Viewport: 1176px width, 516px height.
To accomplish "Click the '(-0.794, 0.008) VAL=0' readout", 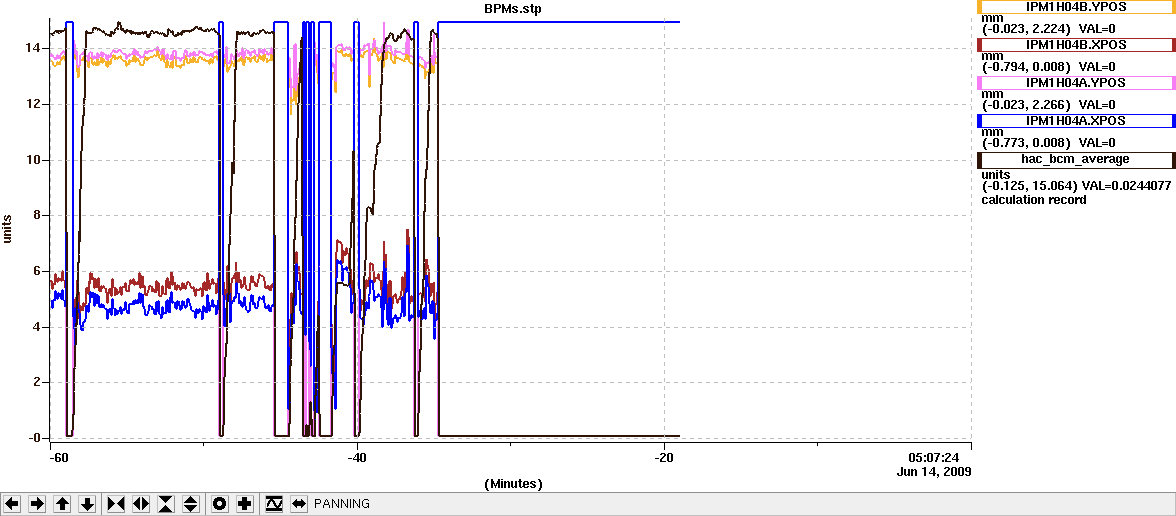I will click(1048, 67).
